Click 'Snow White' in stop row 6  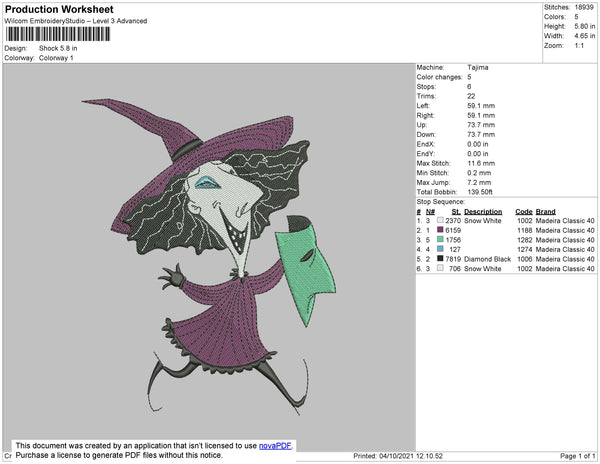(x=483, y=269)
